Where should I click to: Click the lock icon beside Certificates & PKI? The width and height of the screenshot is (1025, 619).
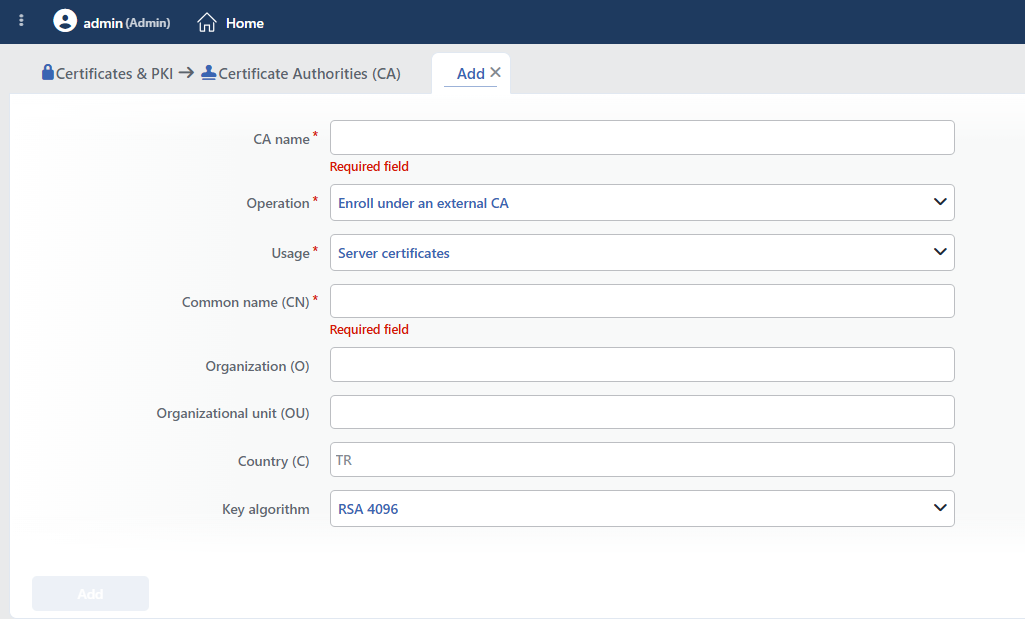point(48,72)
